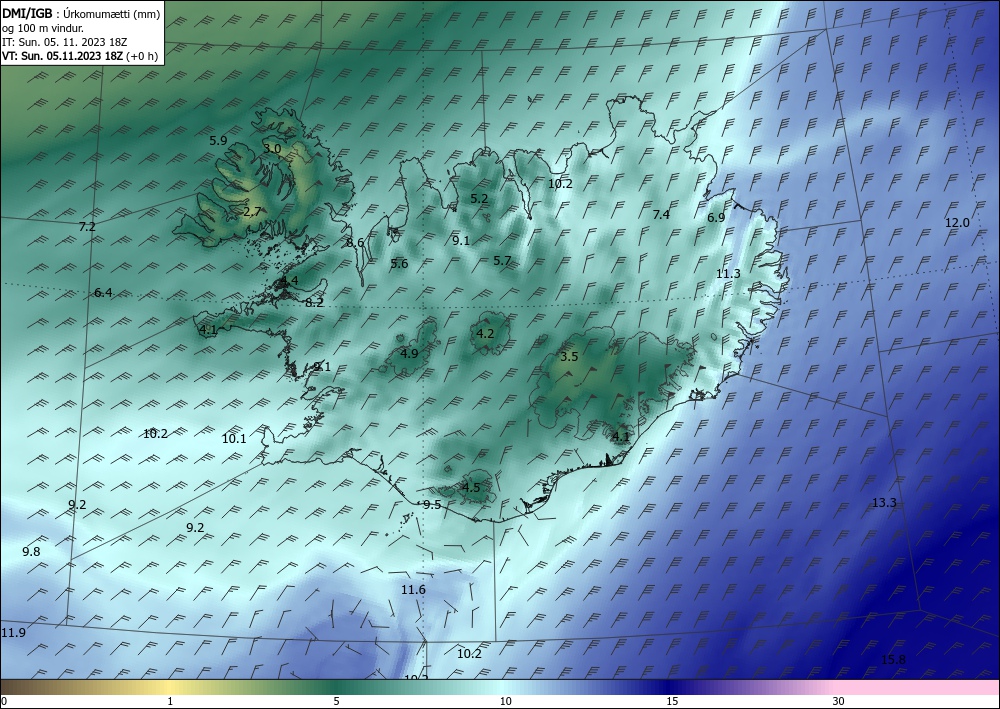Click the 8.6 value label
The image size is (1000, 709).
[x=355, y=243]
